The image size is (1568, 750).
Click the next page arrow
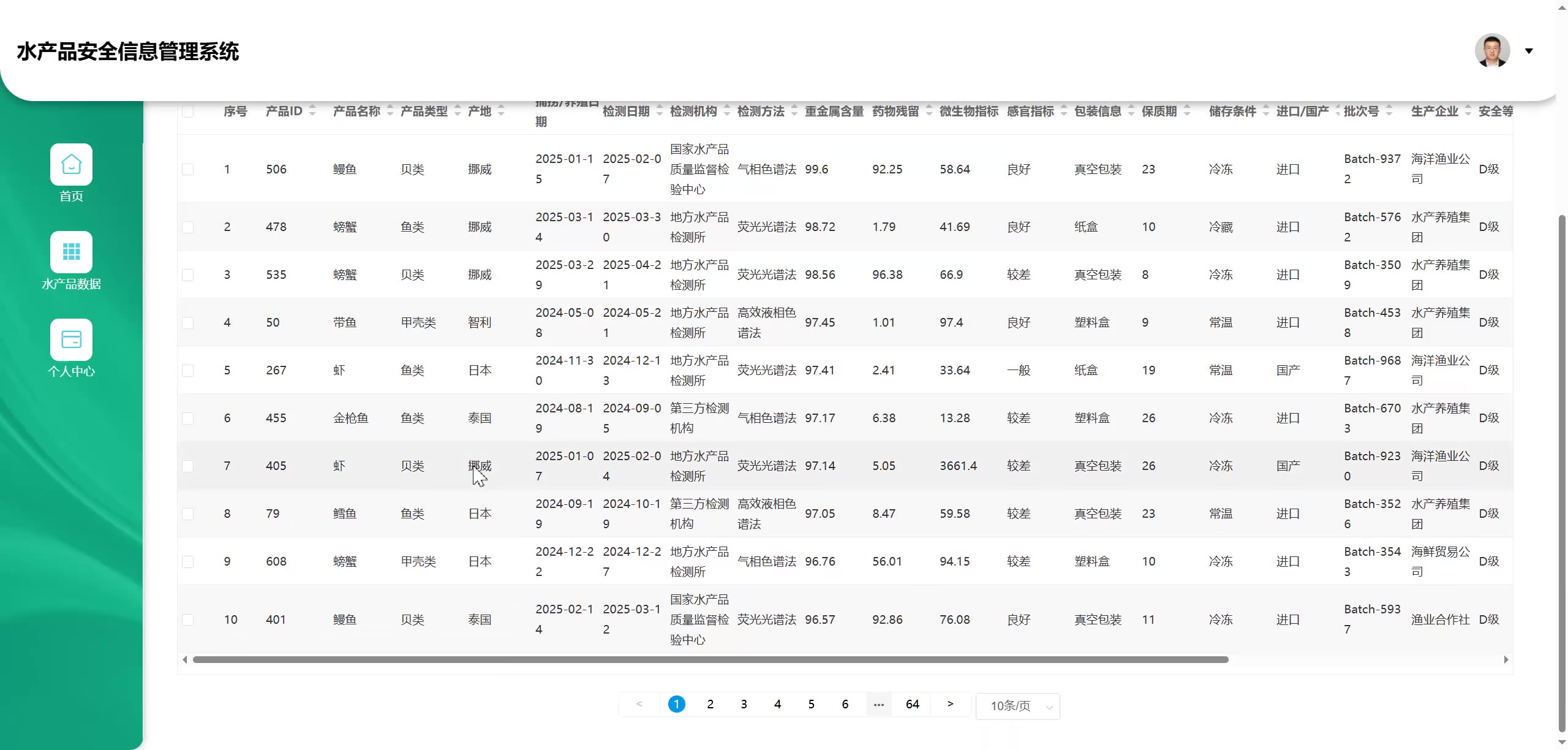950,704
